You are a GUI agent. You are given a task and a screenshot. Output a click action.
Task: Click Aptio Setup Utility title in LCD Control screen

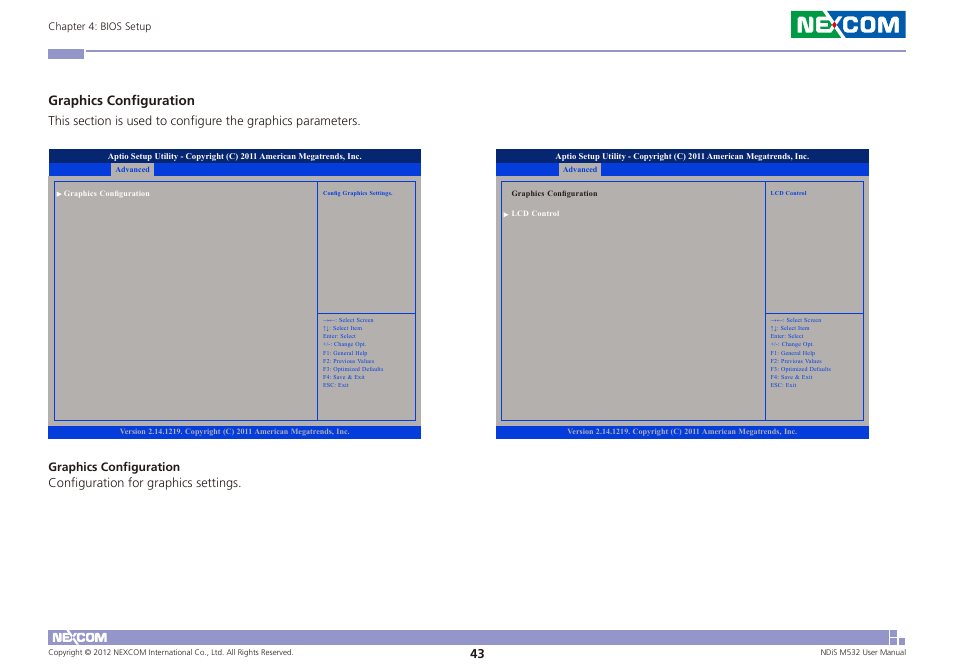pyautogui.click(x=682, y=156)
